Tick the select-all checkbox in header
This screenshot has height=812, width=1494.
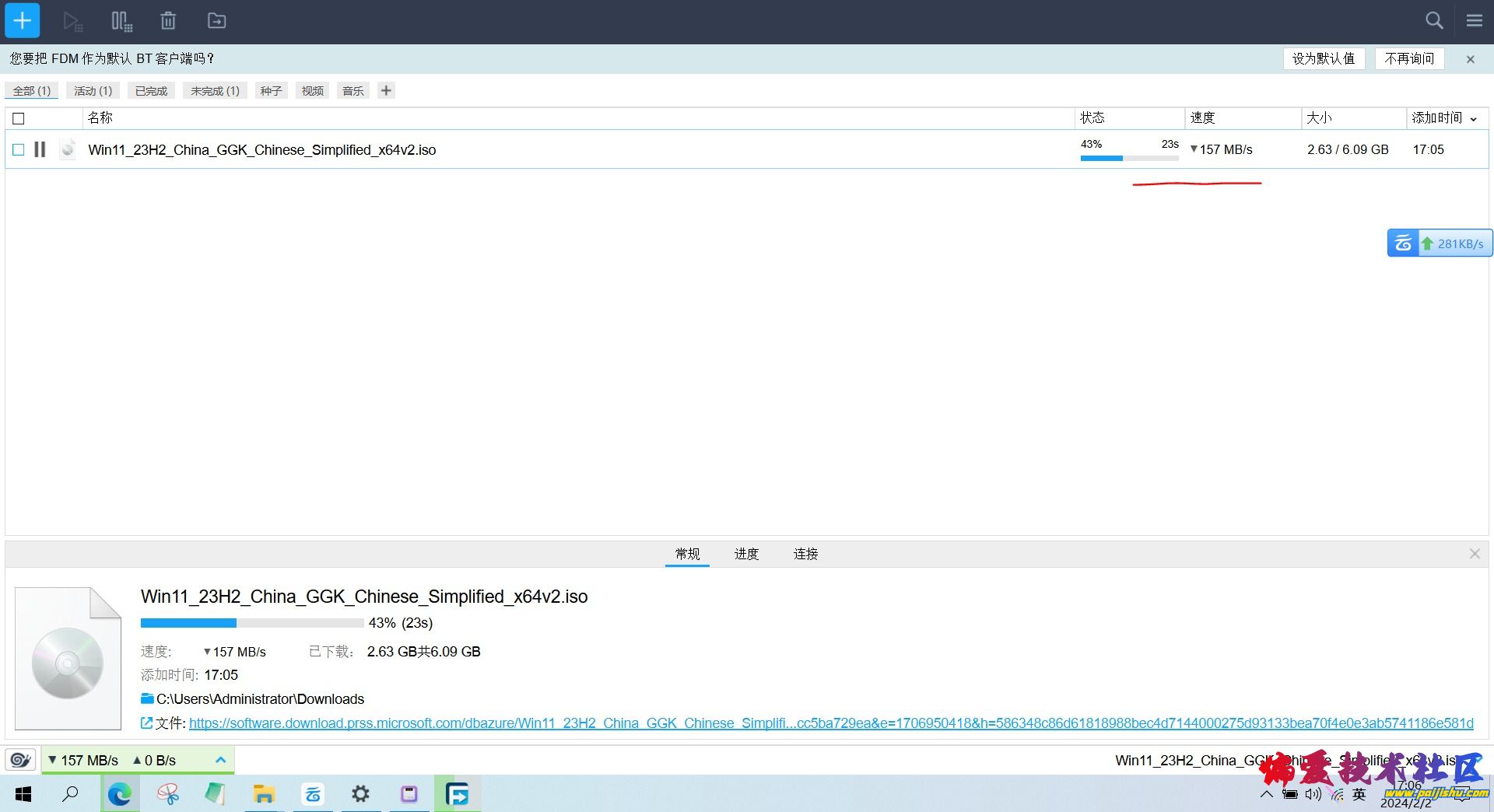click(x=19, y=118)
